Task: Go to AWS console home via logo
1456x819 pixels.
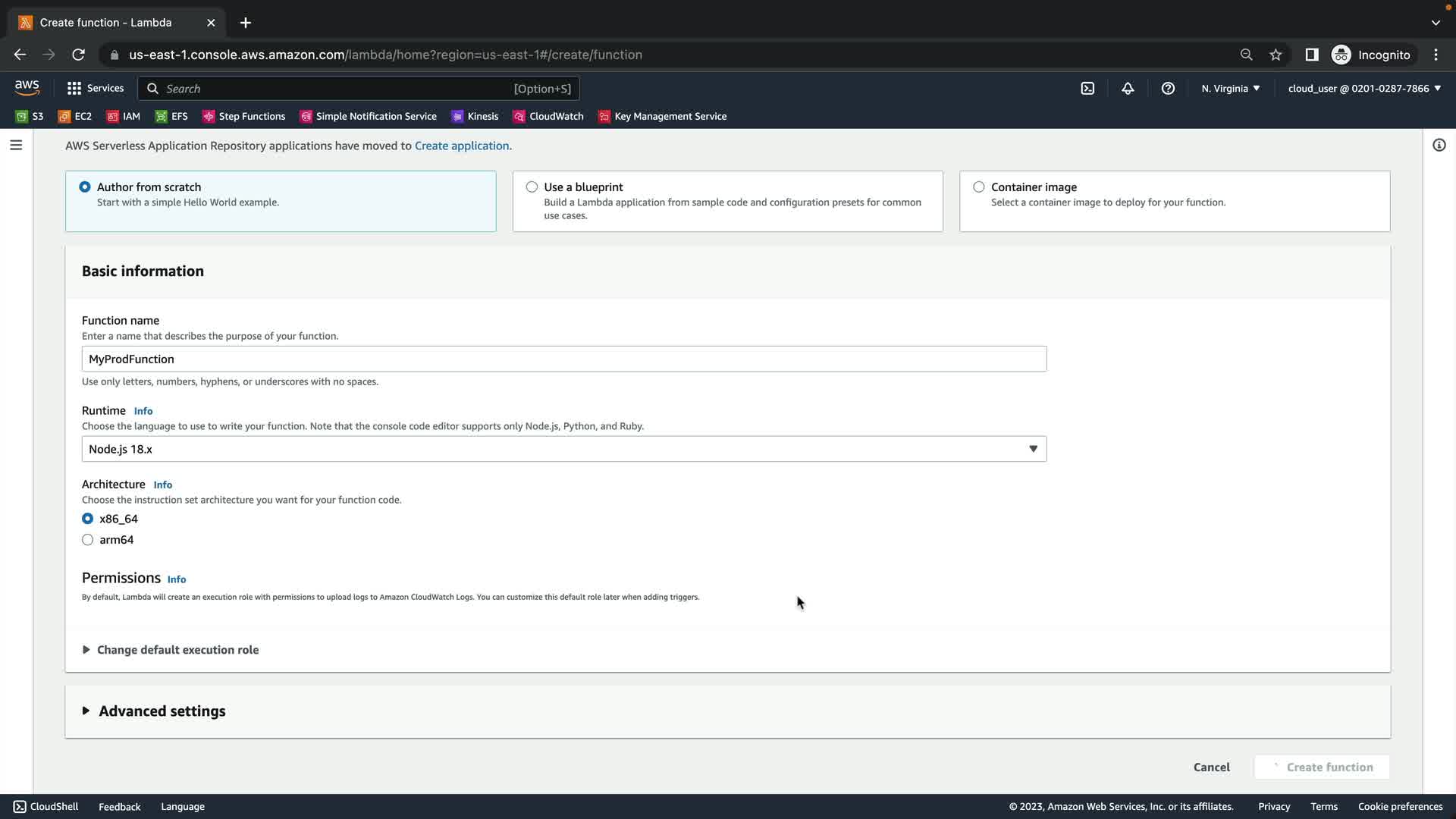Action: 27,88
